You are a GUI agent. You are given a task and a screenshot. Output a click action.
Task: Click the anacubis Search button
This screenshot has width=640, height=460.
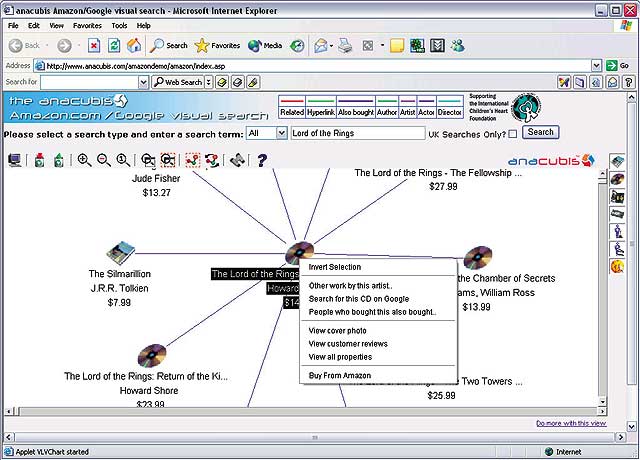coord(540,132)
